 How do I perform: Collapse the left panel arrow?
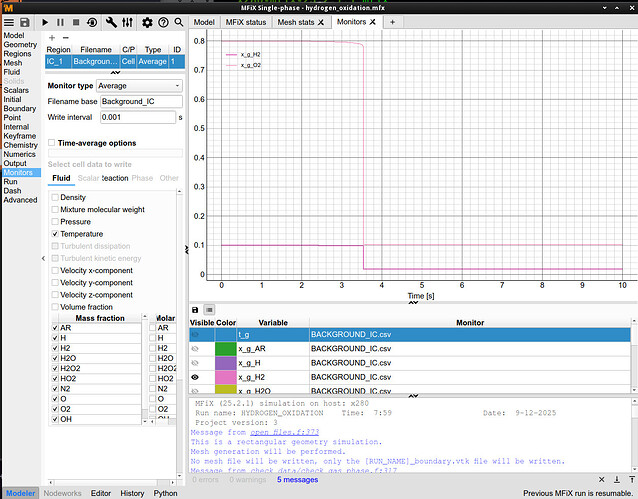(x=43, y=258)
